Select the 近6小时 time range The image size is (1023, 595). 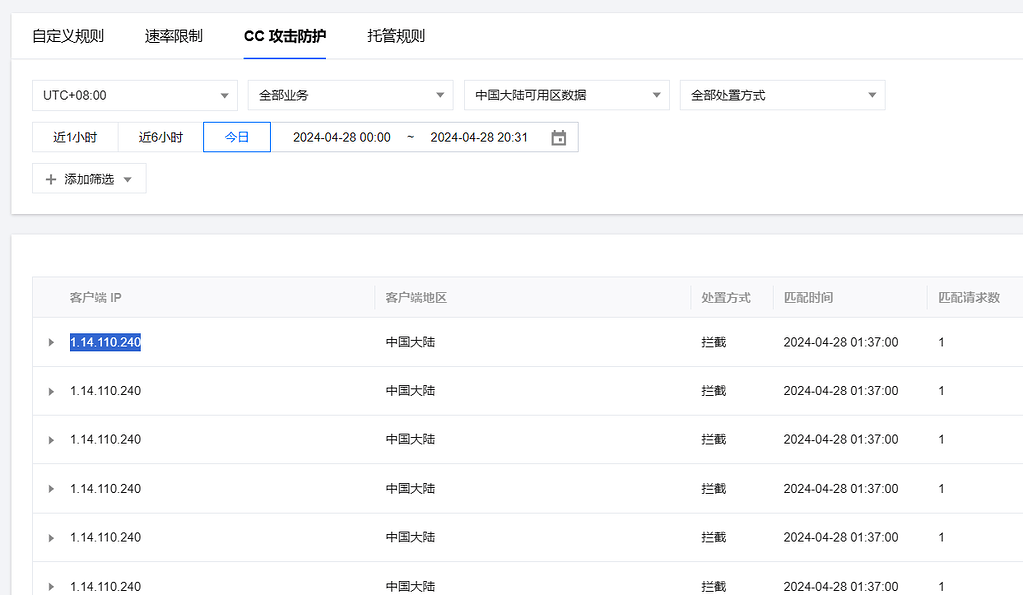click(159, 137)
